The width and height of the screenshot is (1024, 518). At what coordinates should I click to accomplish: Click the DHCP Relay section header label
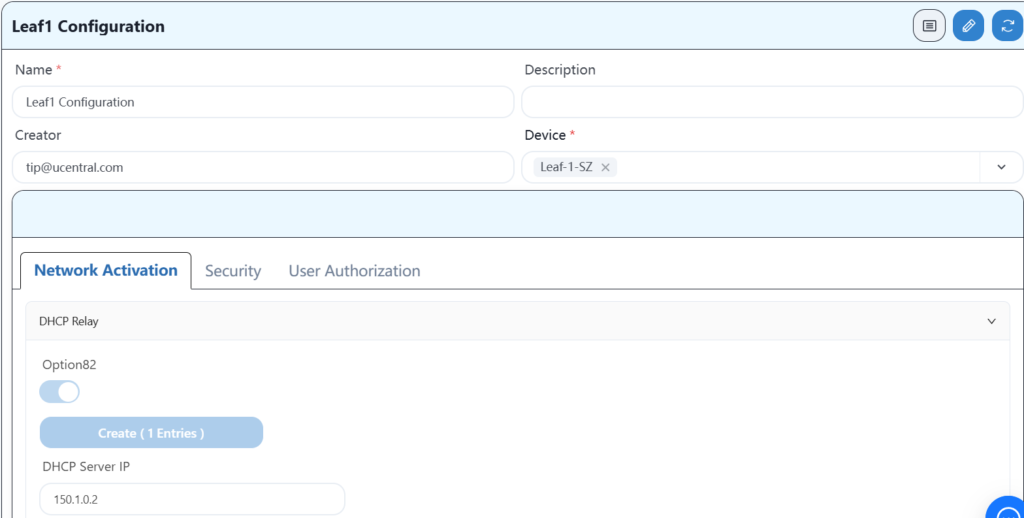pyautogui.click(x=69, y=322)
